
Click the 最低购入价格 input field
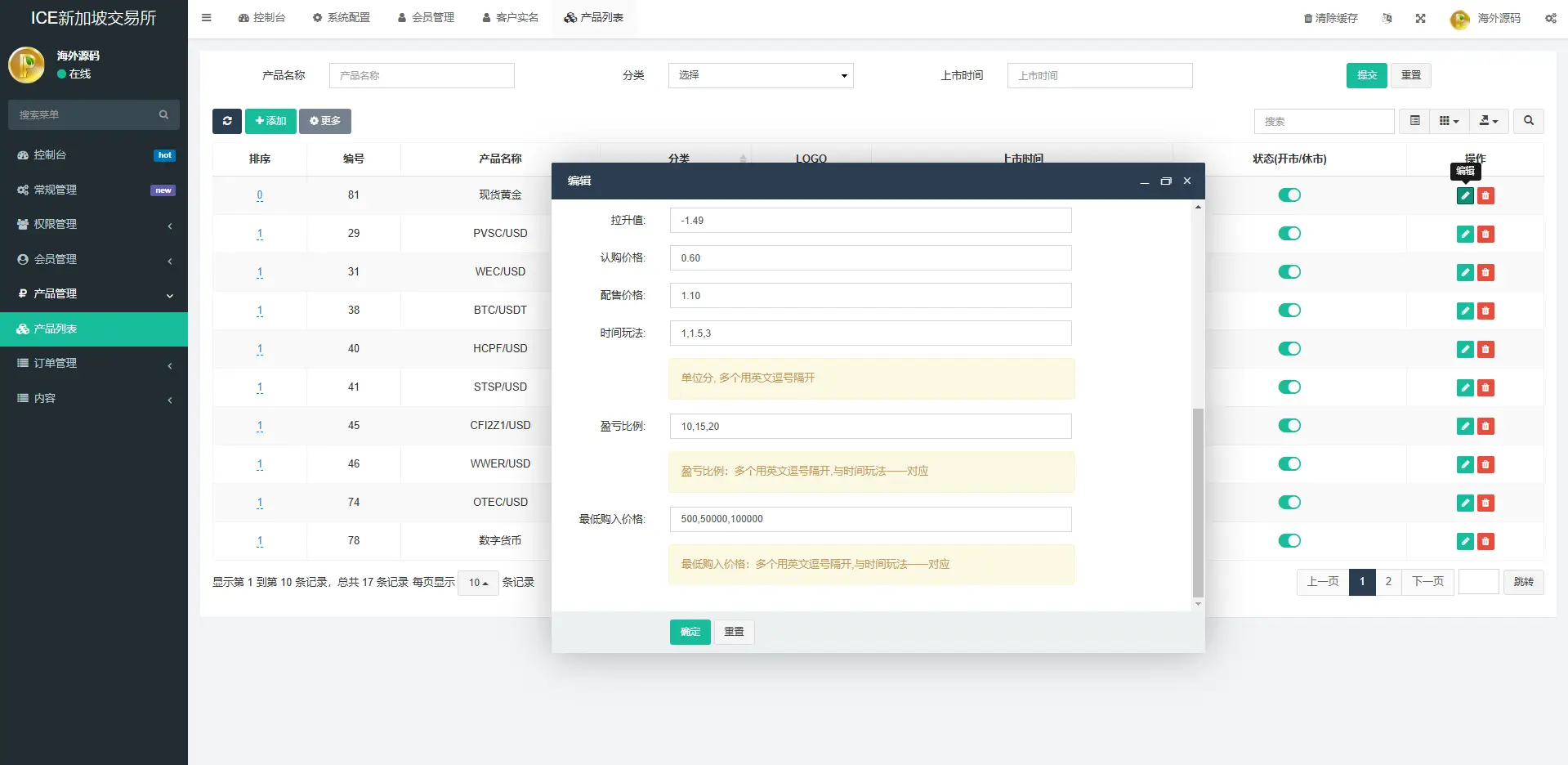(x=869, y=519)
